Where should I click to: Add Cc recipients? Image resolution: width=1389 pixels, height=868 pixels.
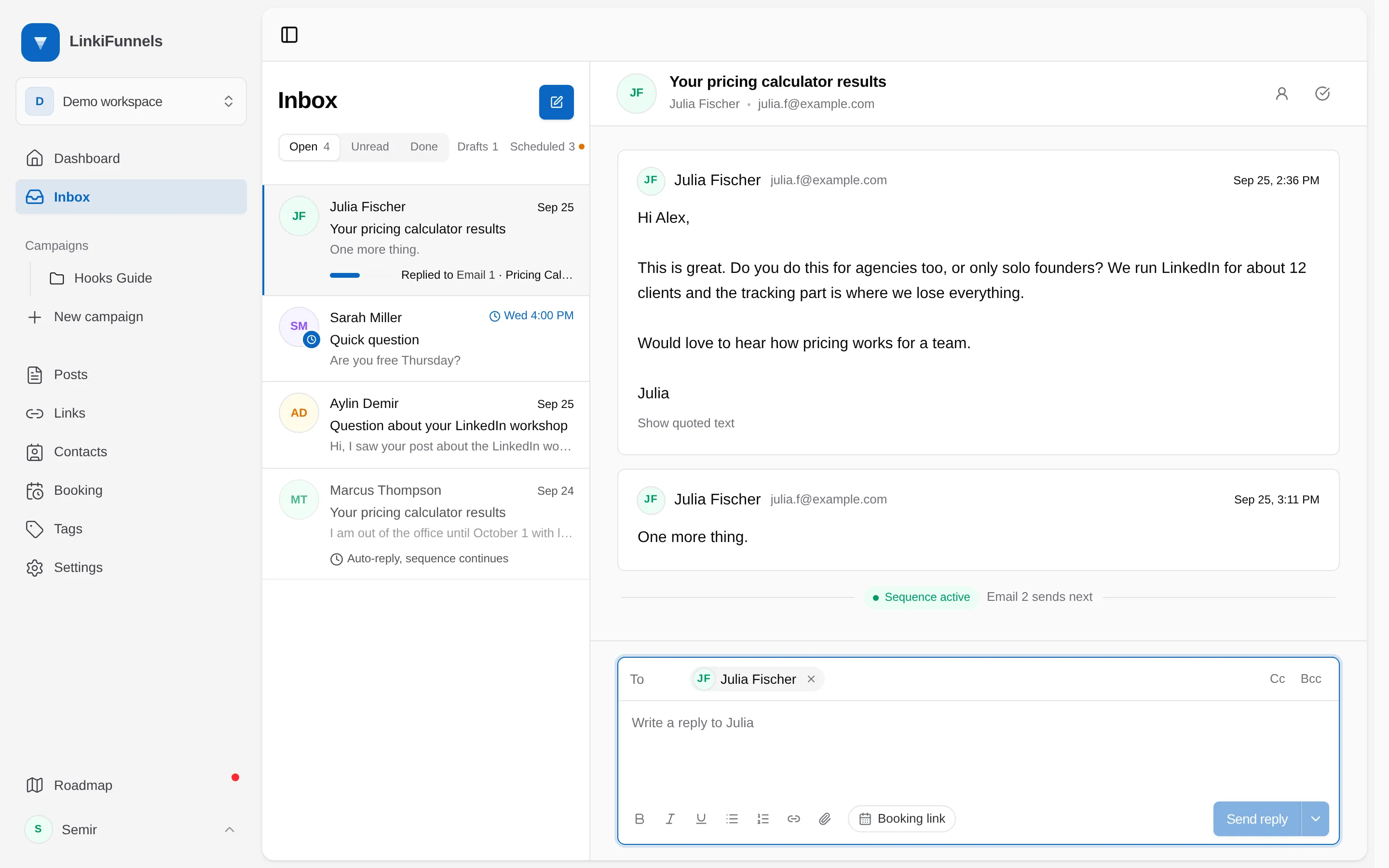coord(1277,679)
